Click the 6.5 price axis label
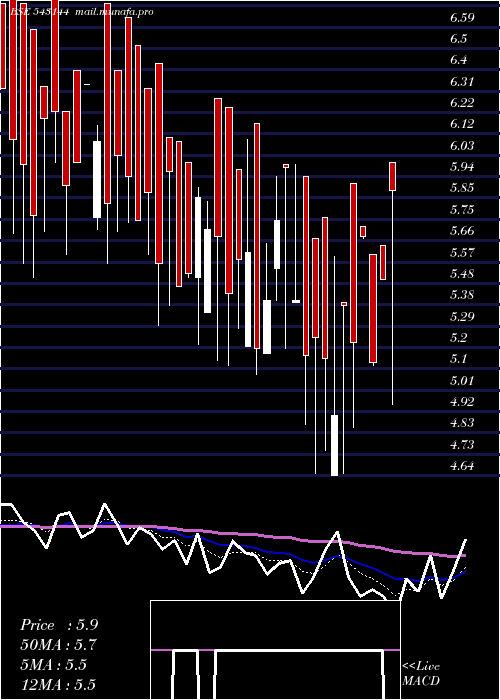500x700 pixels. pyautogui.click(x=458, y=39)
